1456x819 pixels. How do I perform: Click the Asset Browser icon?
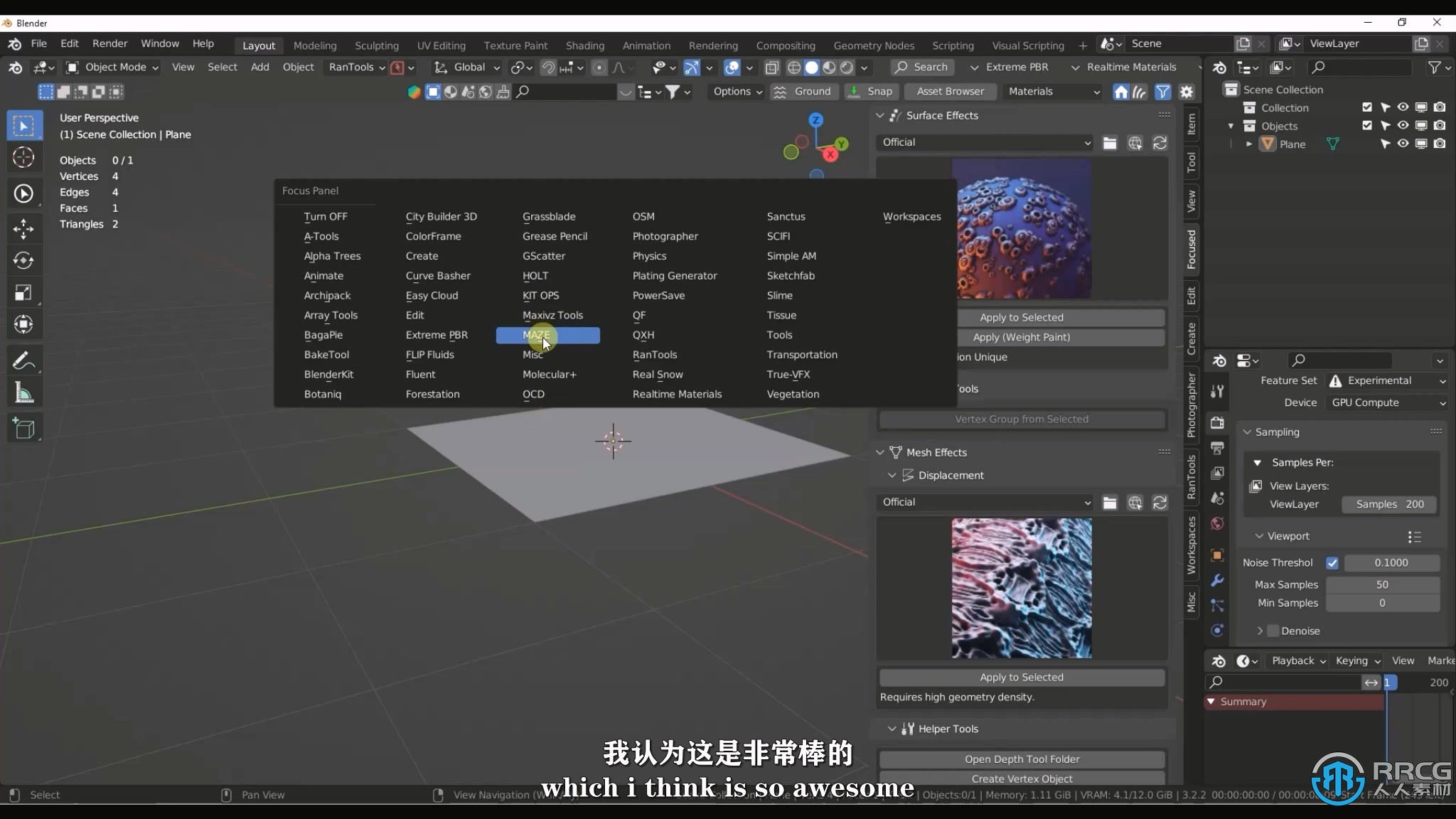(949, 91)
